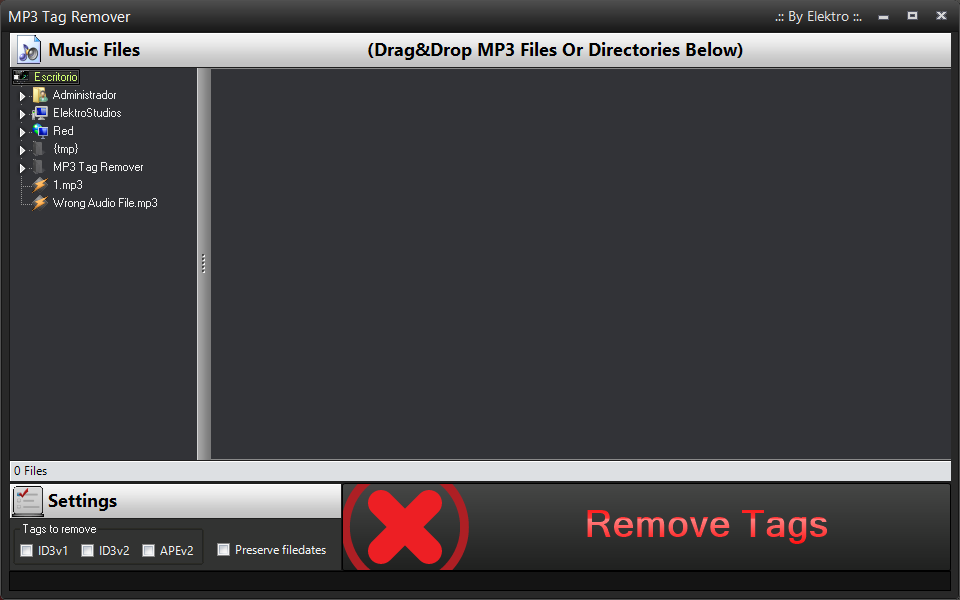Click the red X remove icon
This screenshot has height=600, width=960.
click(x=405, y=527)
